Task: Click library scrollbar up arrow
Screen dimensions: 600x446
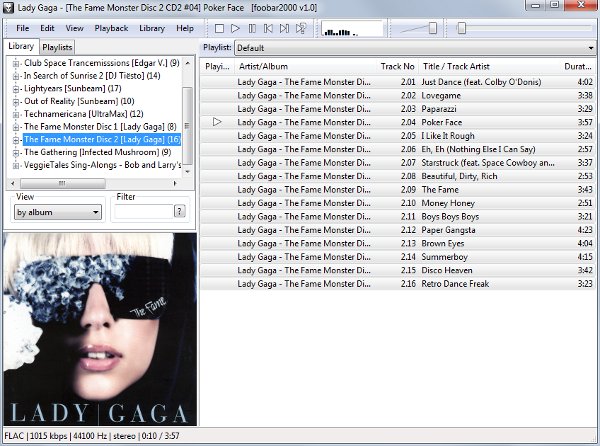Action: pos(188,63)
